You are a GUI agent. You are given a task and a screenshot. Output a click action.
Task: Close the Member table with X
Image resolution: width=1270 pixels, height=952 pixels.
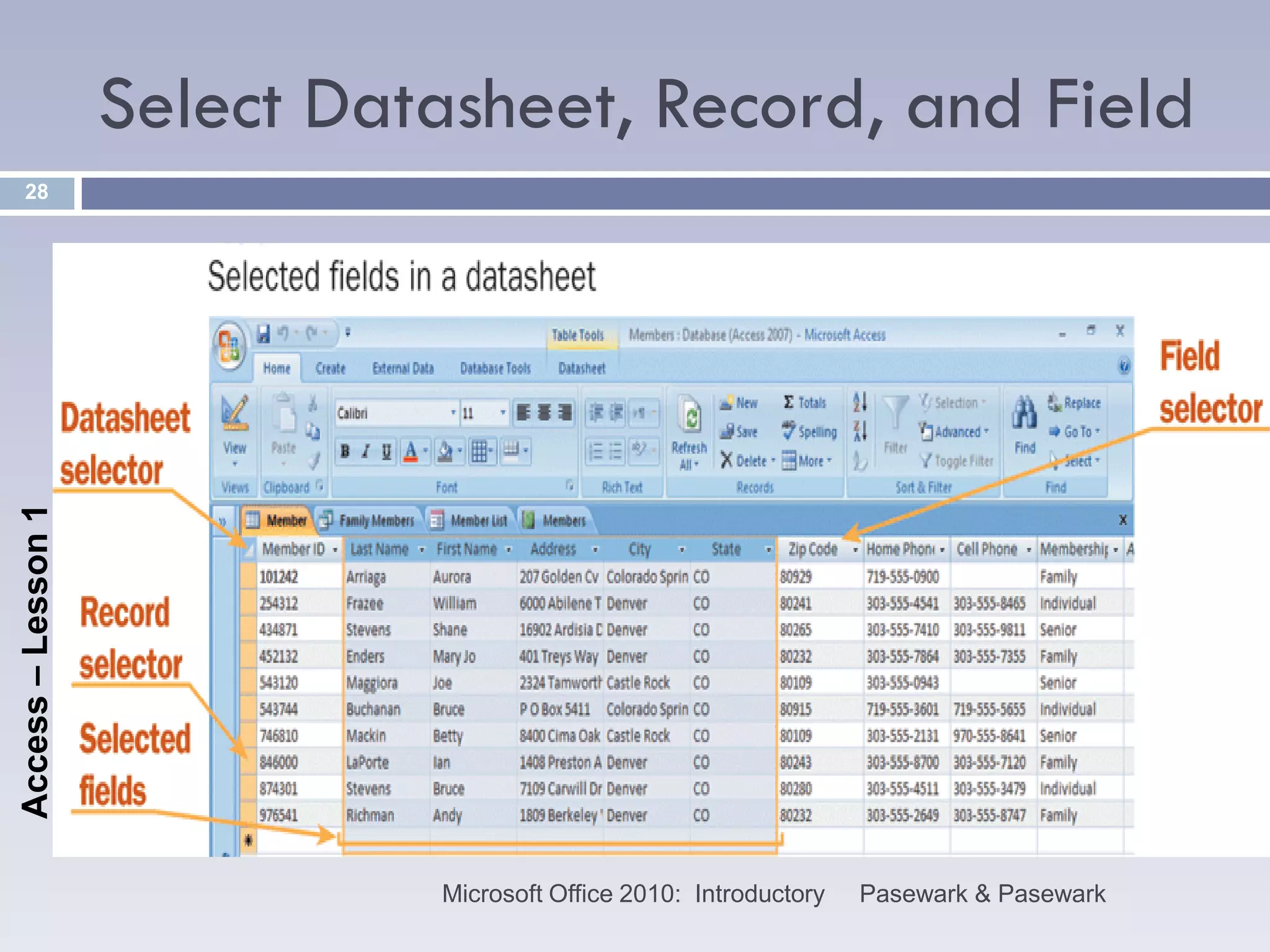(x=1122, y=521)
